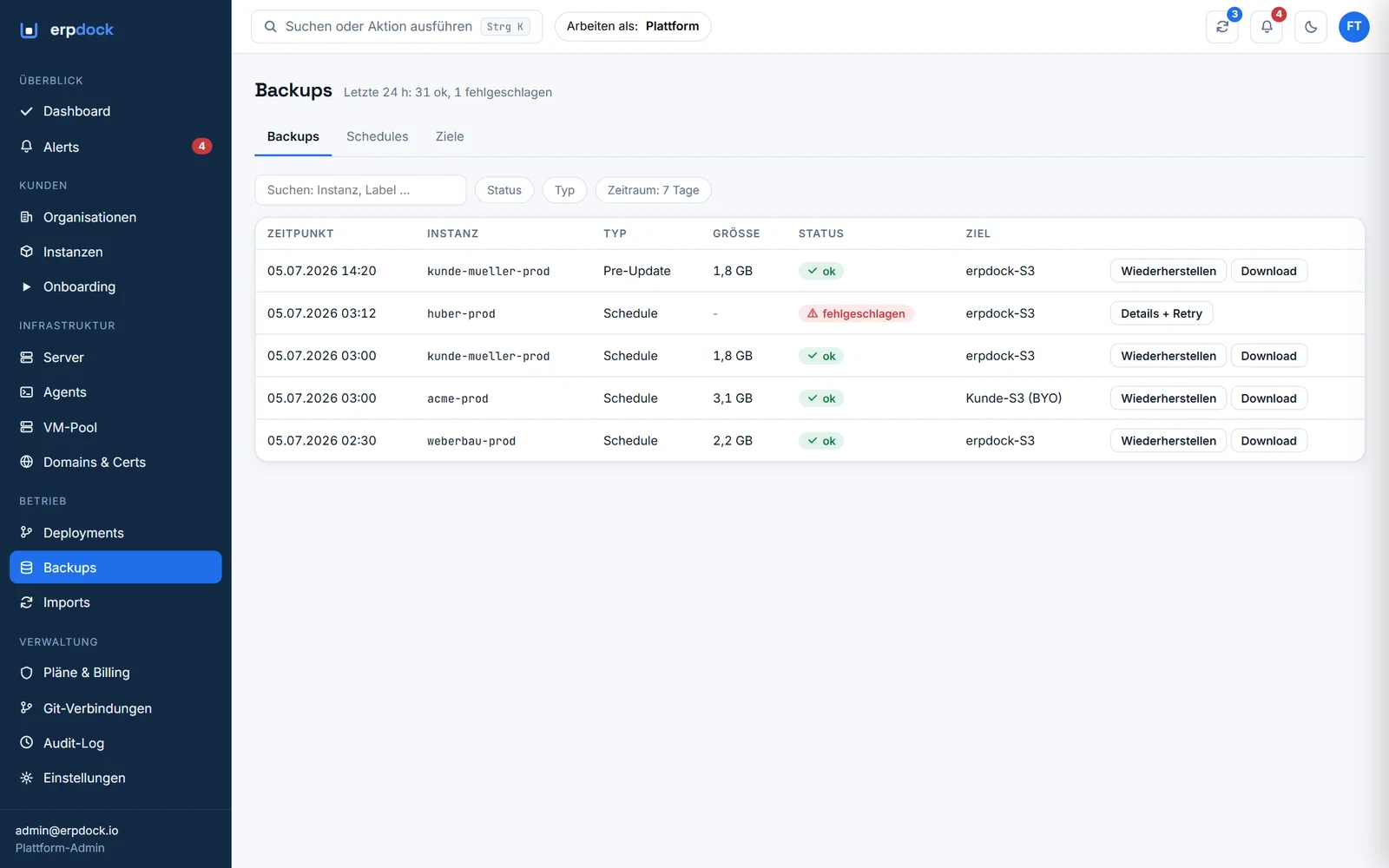Click Wiederherstellen for weberbau-prod
Viewport: 1389px width, 868px height.
coord(1168,441)
